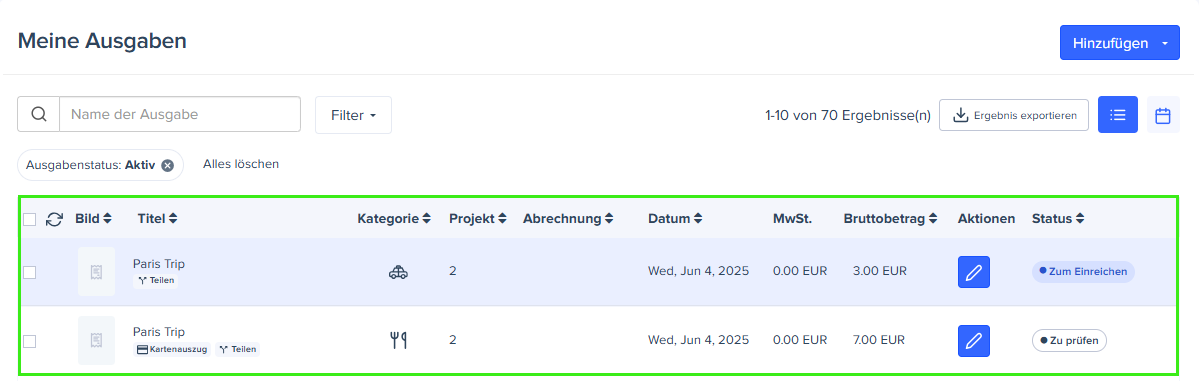This screenshot has width=1199, height=381.
Task: Click the refresh arrows icon in table header
Action: [x=54, y=220]
